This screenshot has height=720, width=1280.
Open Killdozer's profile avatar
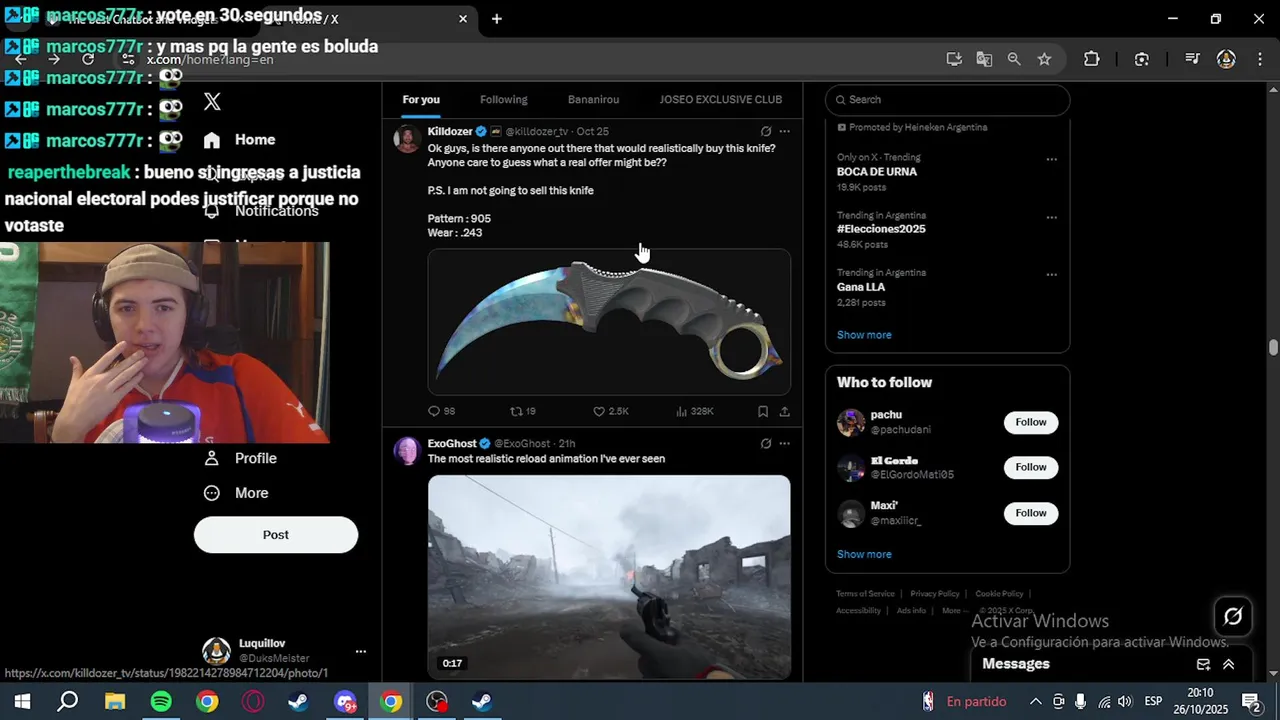[407, 138]
